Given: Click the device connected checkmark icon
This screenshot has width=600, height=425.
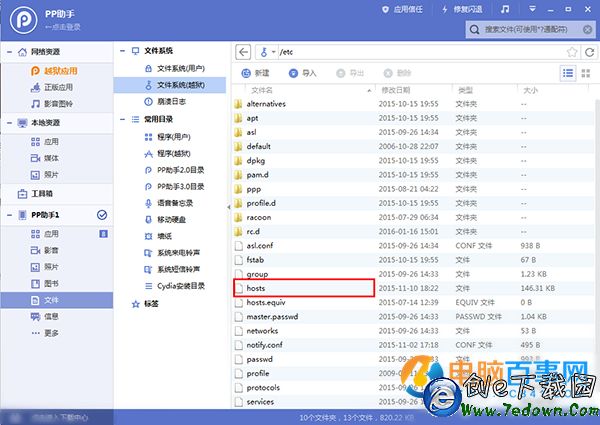Looking at the screenshot, I should (102, 215).
